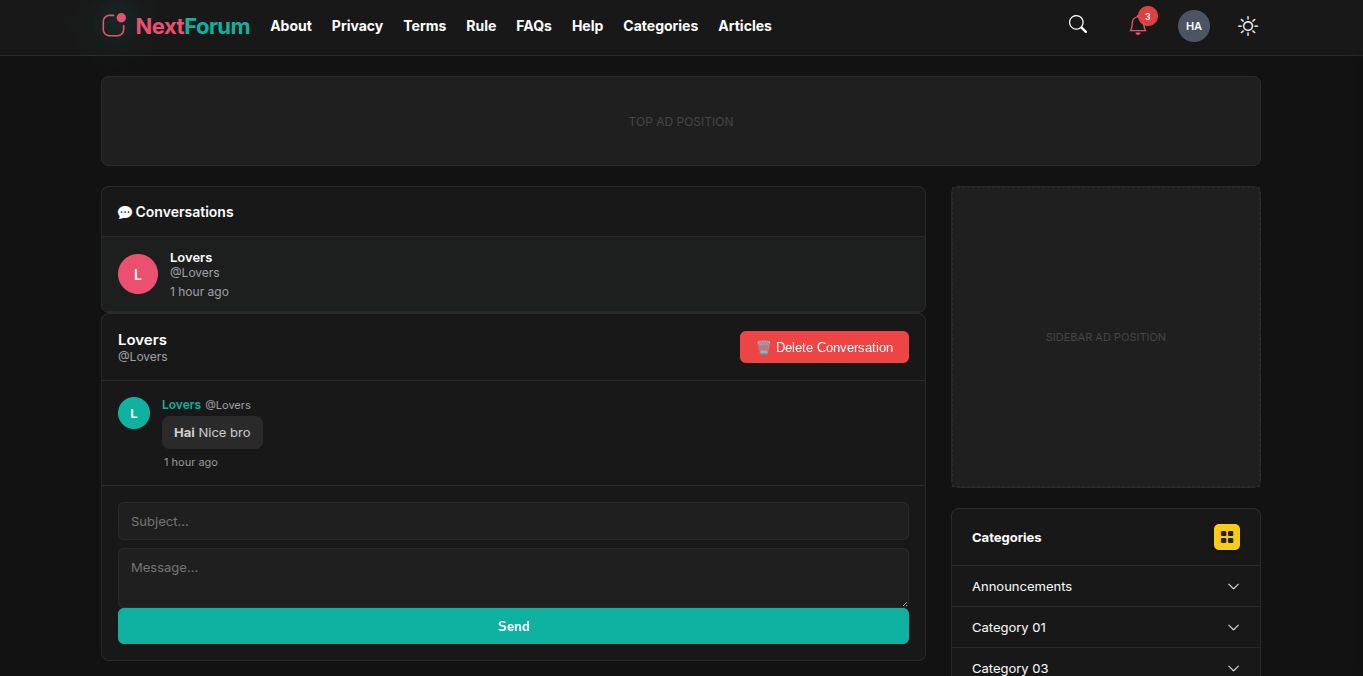The height and width of the screenshot is (676, 1363).
Task: Click the teal L avatar beside the message
Action: (134, 413)
